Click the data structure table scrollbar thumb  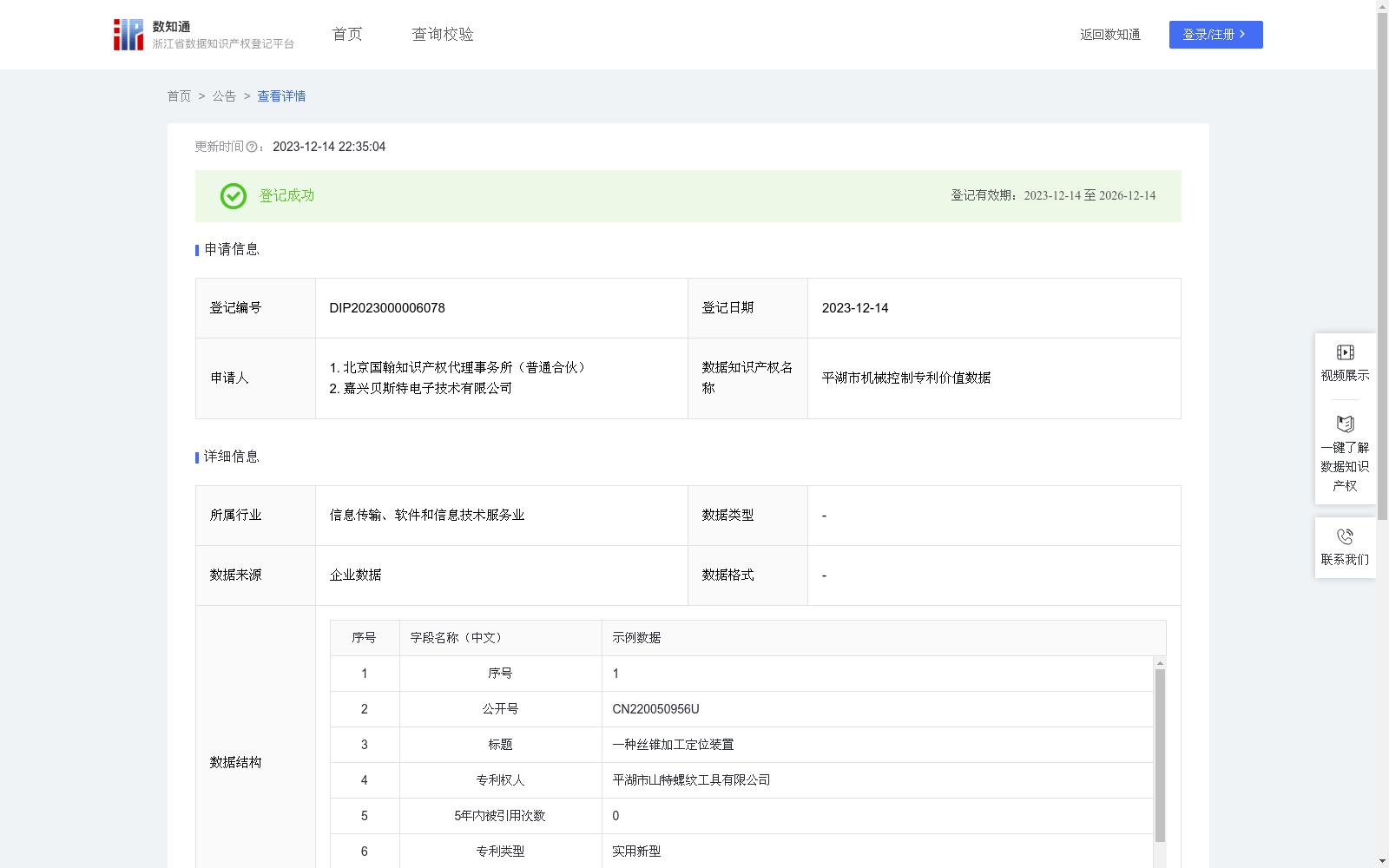click(x=1160, y=755)
